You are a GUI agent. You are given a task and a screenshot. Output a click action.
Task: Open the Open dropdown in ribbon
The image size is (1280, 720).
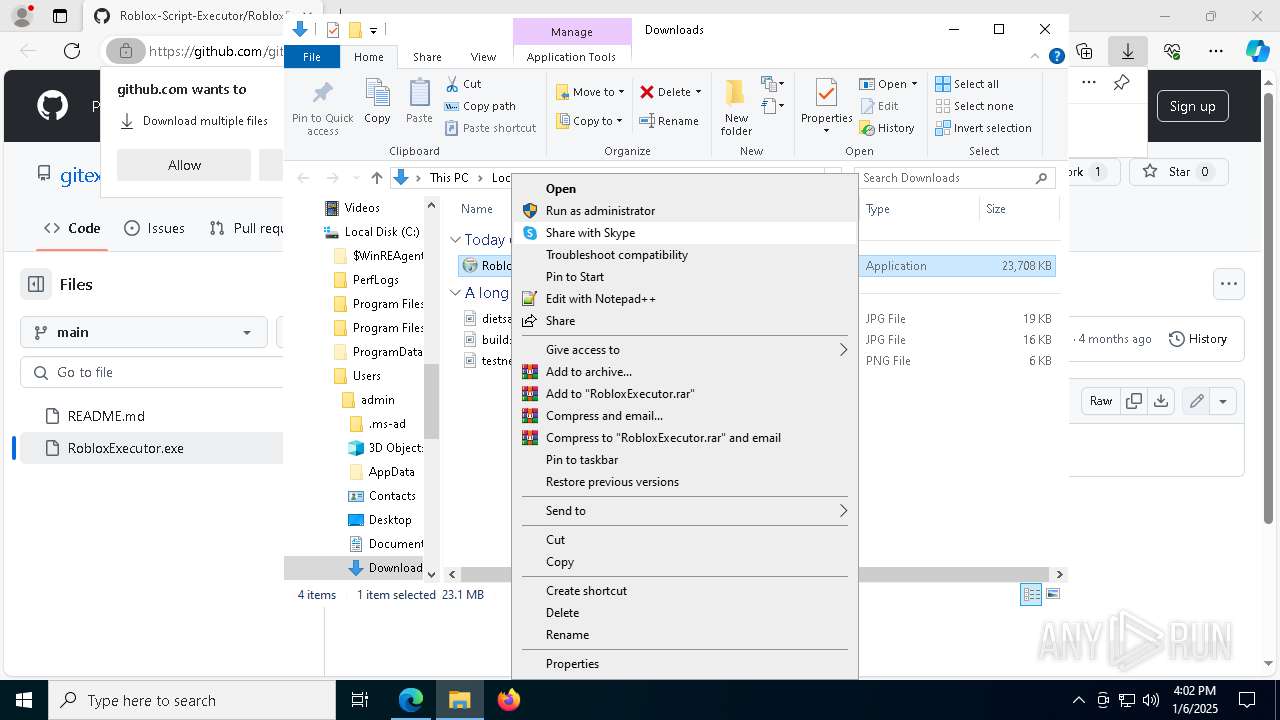click(x=914, y=84)
